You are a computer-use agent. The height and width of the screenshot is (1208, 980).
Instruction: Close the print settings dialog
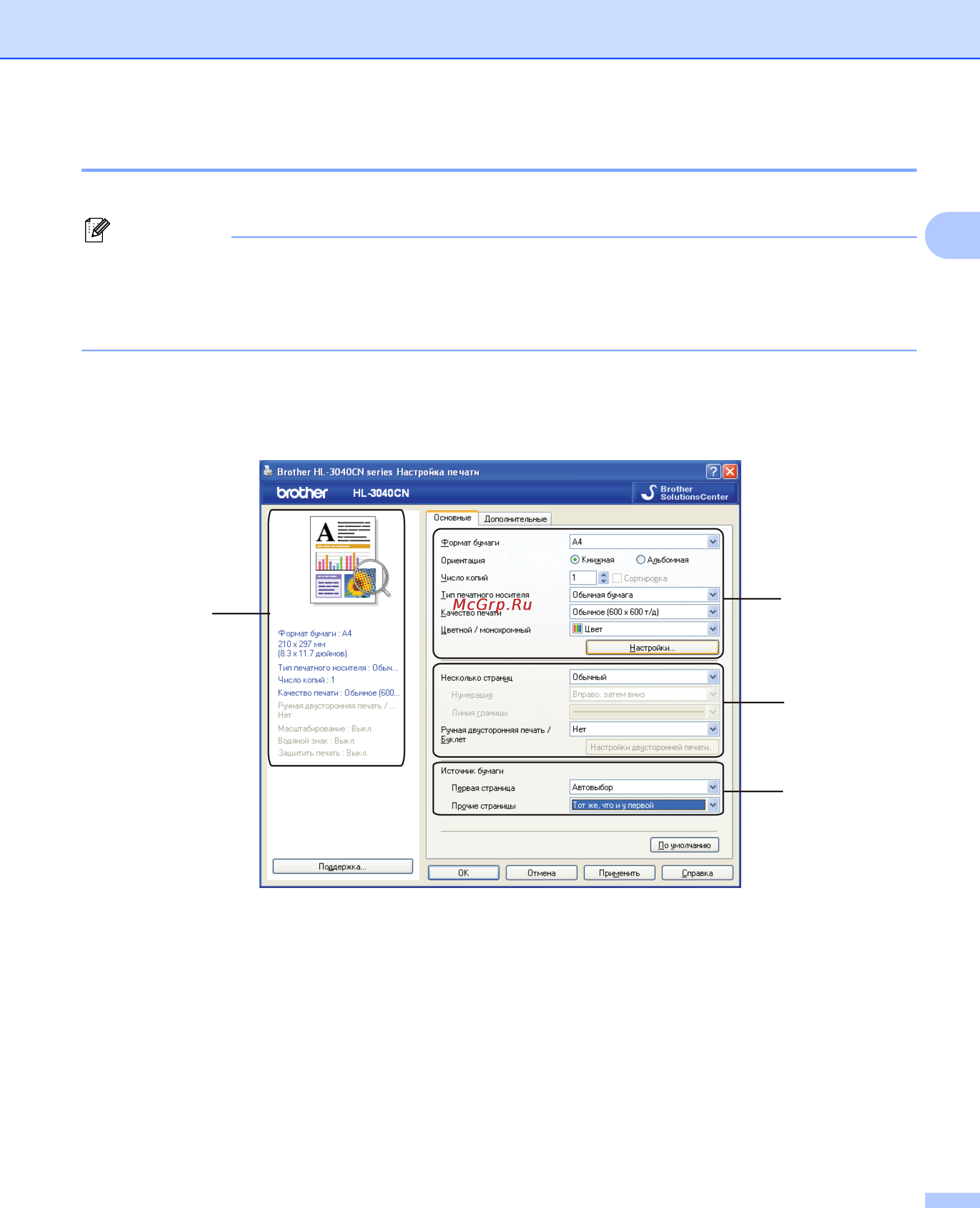730,471
